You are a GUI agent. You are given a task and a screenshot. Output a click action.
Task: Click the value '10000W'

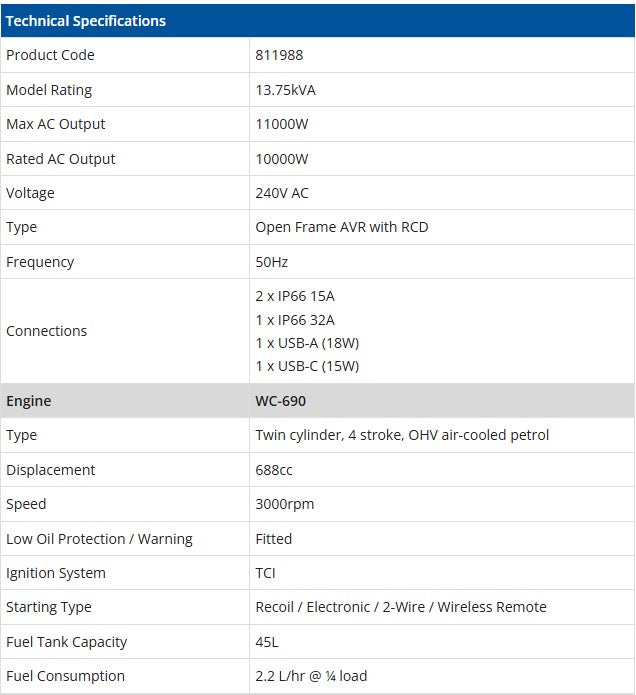(x=281, y=159)
